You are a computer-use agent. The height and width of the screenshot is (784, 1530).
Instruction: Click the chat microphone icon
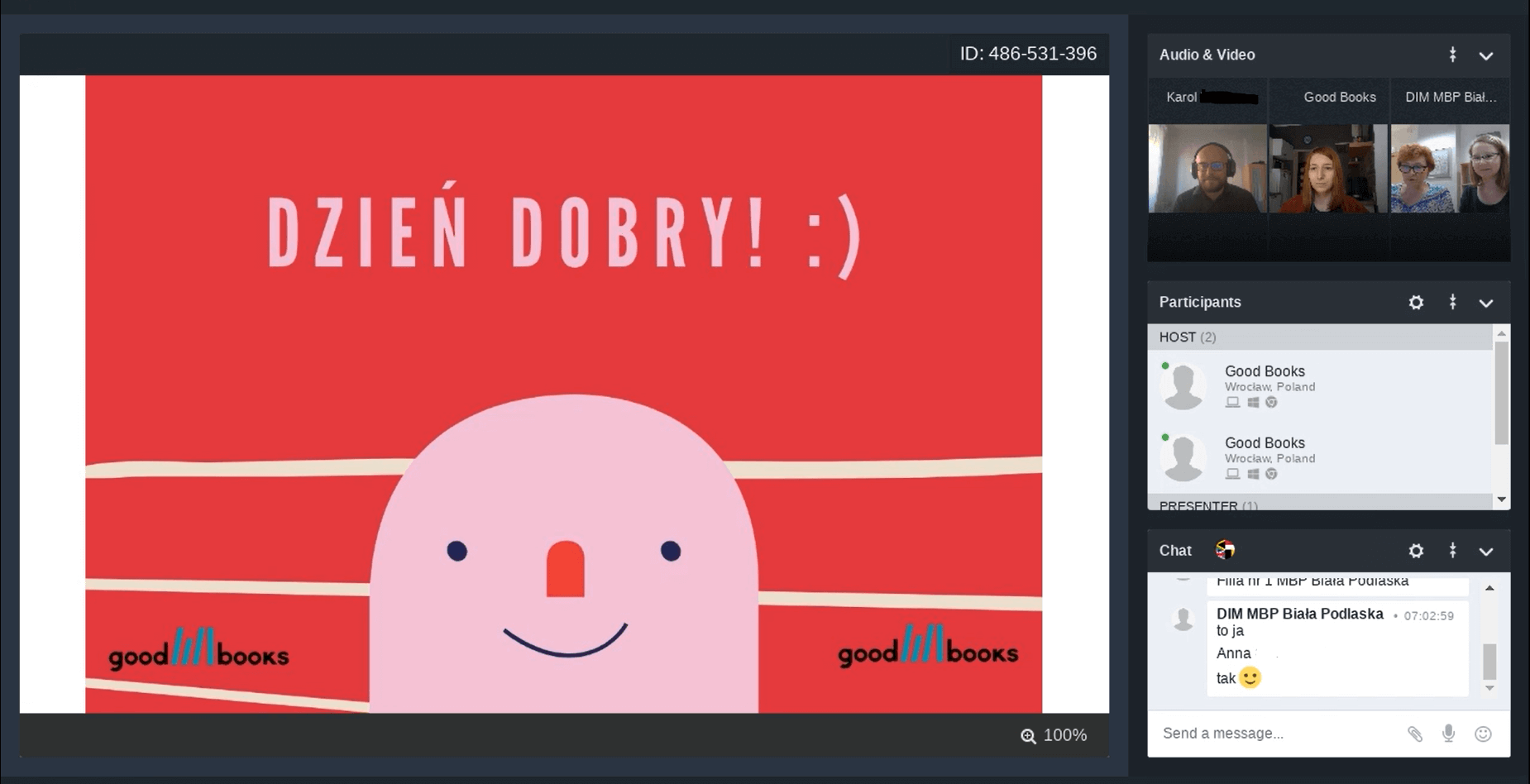pos(1448,734)
